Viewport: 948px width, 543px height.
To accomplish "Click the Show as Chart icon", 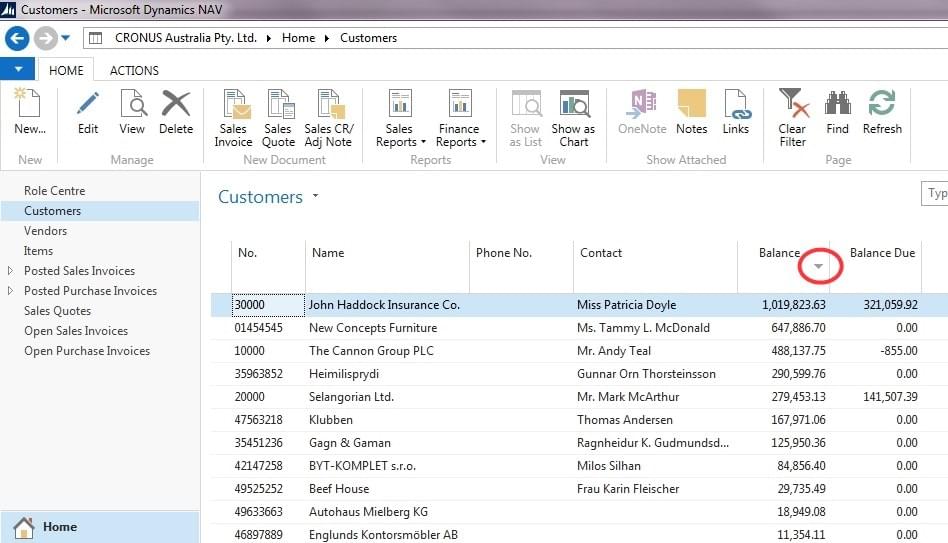I will point(574,103).
